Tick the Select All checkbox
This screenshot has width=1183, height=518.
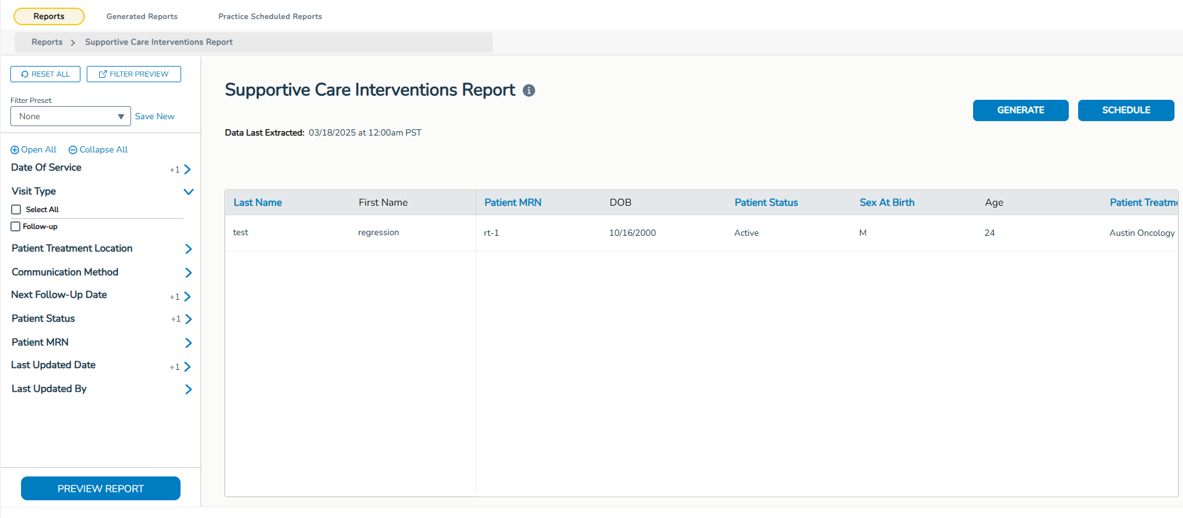pyautogui.click(x=16, y=210)
